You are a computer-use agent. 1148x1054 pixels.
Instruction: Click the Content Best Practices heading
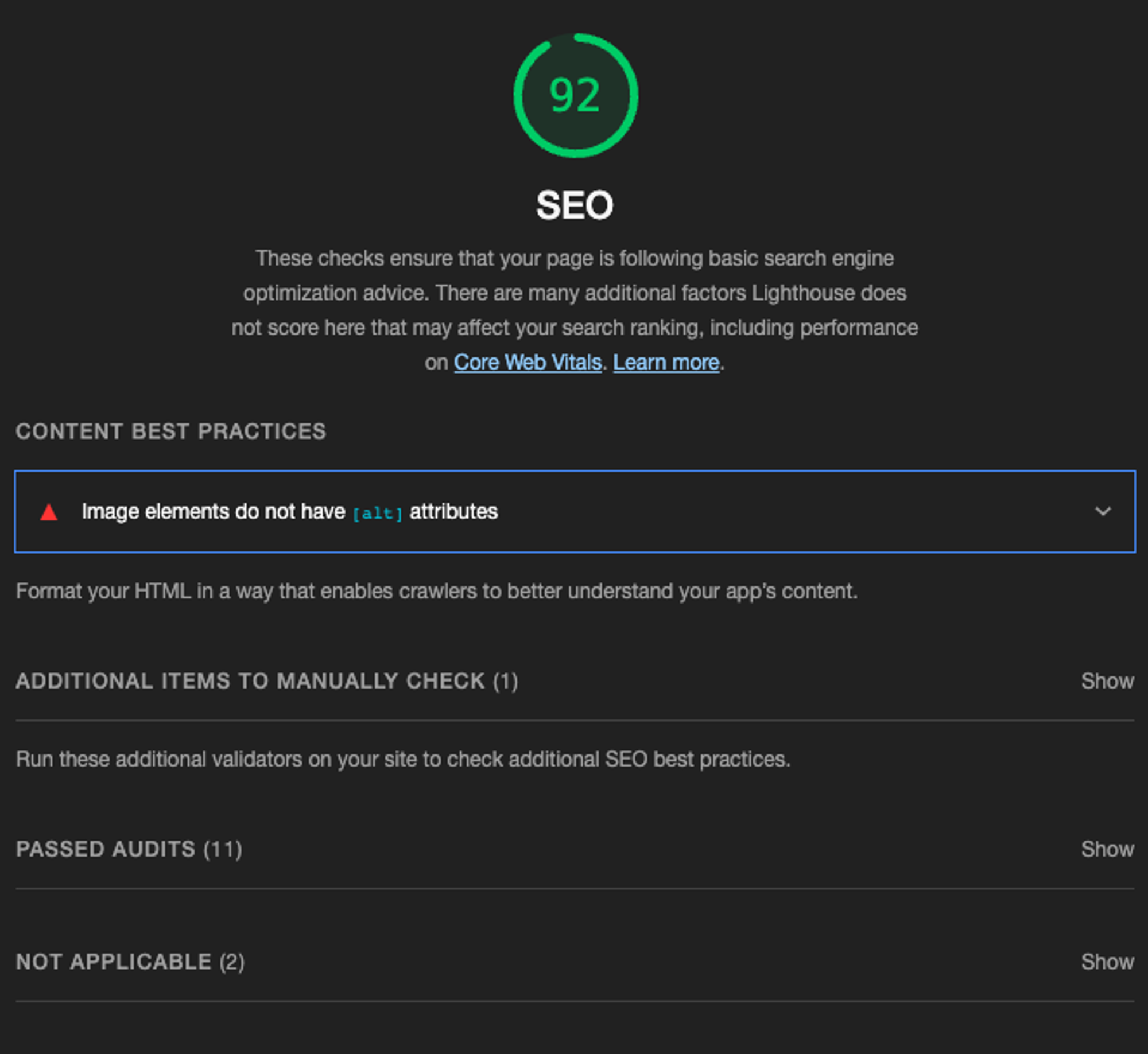pyautogui.click(x=171, y=431)
